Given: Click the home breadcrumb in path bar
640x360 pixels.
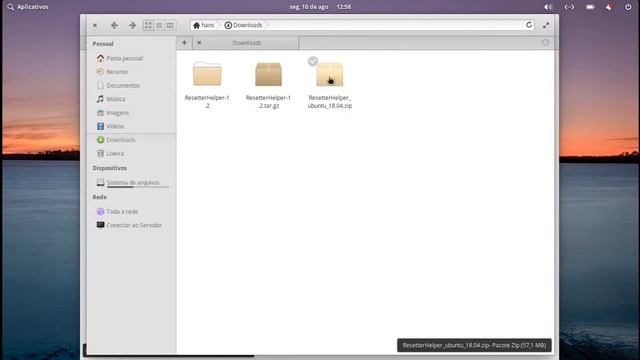Looking at the screenshot, I should point(203,25).
